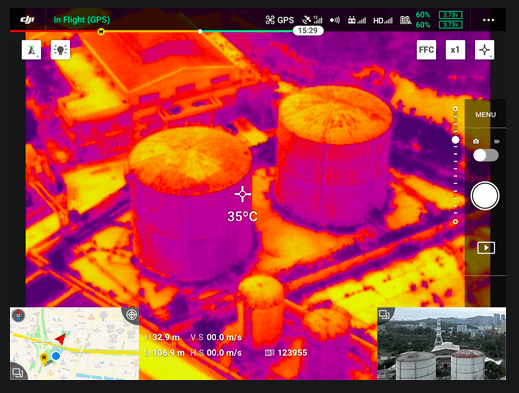Open the battery settings icon
Viewport: 519px width, 393px height.
pyautogui.click(x=405, y=20)
